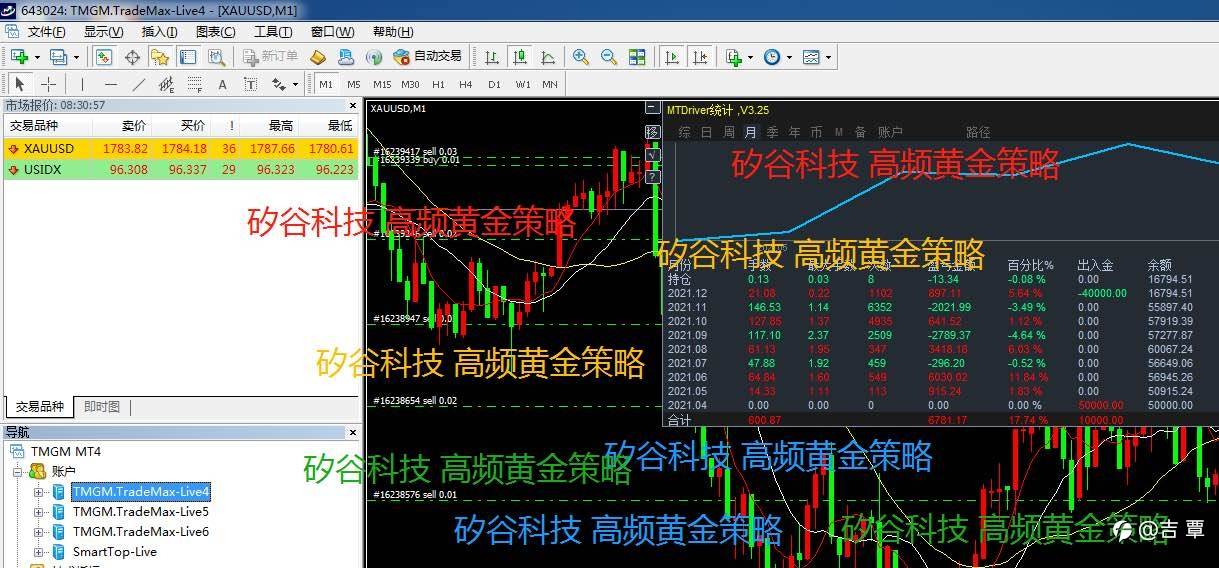This screenshot has width=1219, height=568.
Task: Select 月 tab in MTDriver panel
Action: point(751,131)
